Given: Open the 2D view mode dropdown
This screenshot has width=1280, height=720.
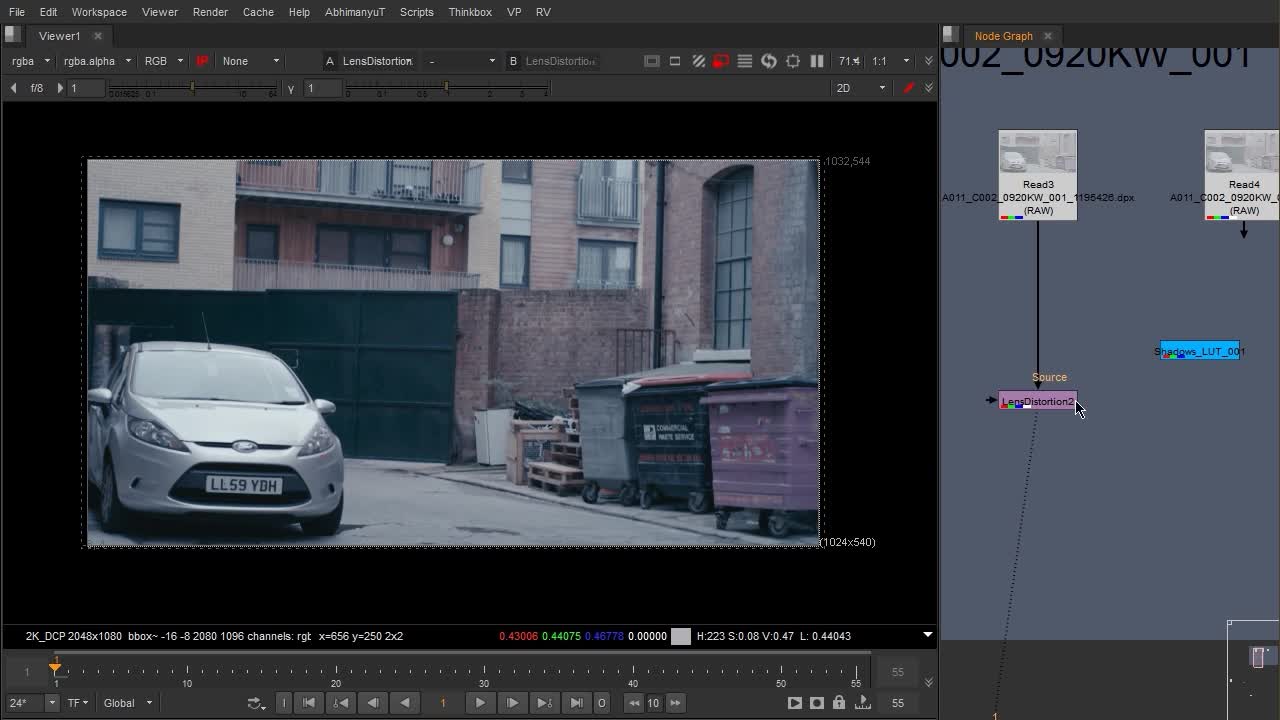Looking at the screenshot, I should (x=861, y=88).
